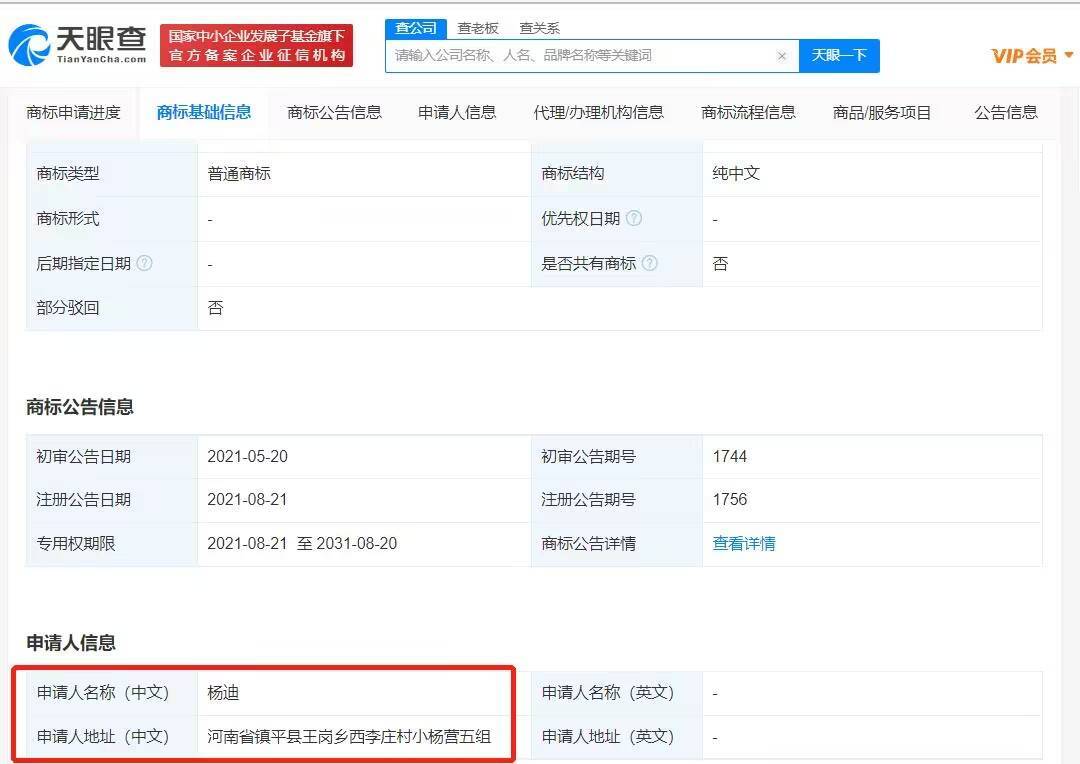Viewport: 1080px width, 764px height.
Task: Switch to 查老板 search tab
Action: point(478,28)
